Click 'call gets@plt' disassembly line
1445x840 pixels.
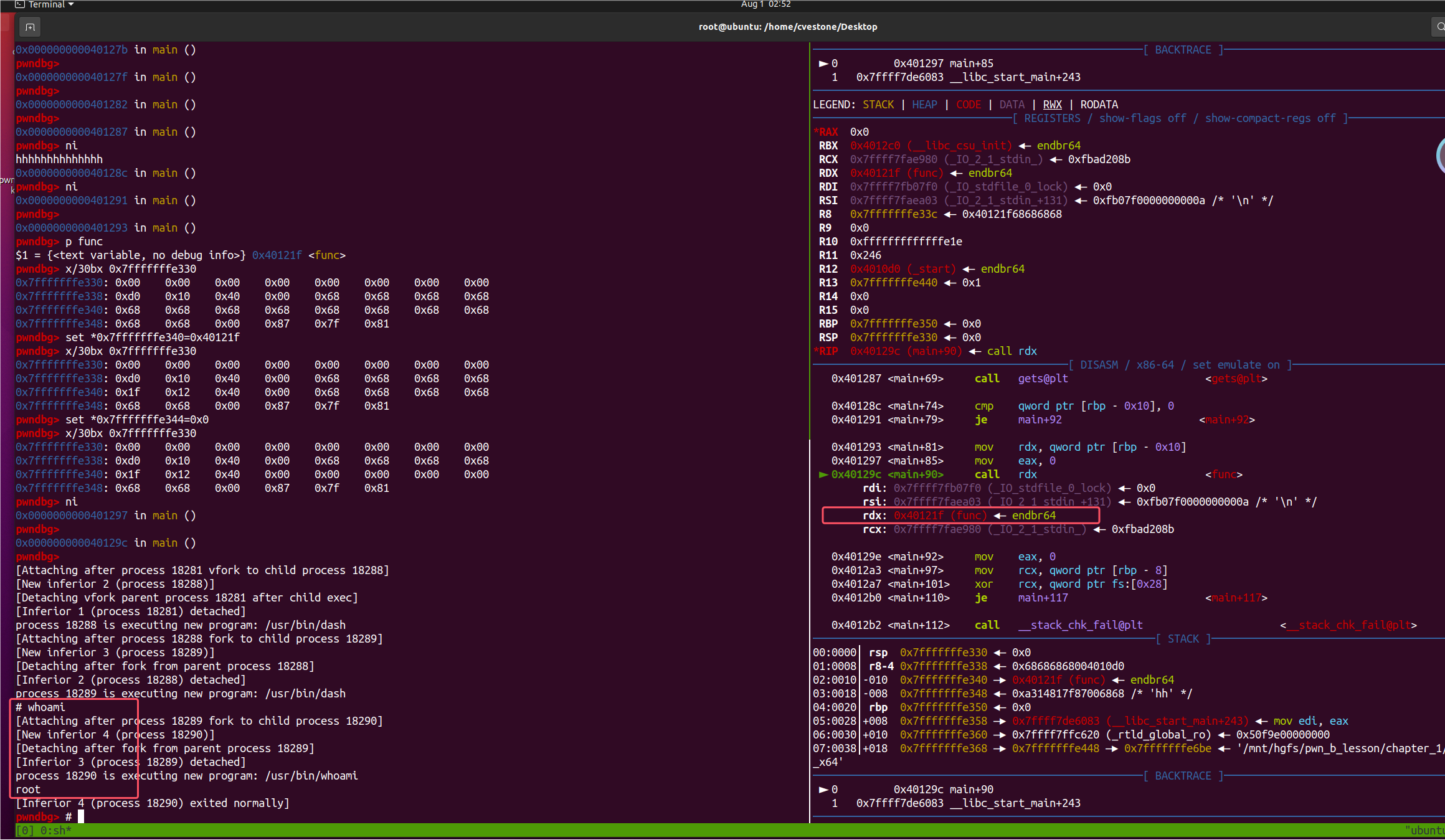click(1049, 379)
